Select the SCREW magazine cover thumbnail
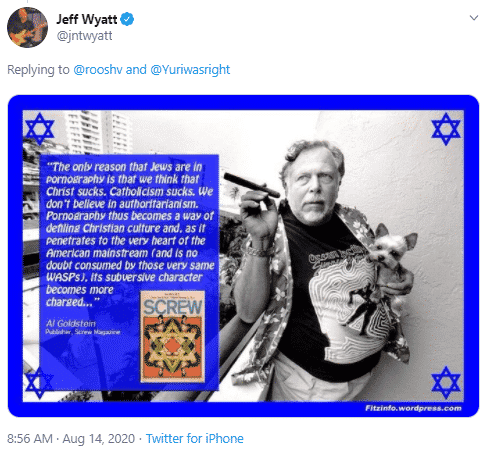The width and height of the screenshot is (490, 457). 172,337
